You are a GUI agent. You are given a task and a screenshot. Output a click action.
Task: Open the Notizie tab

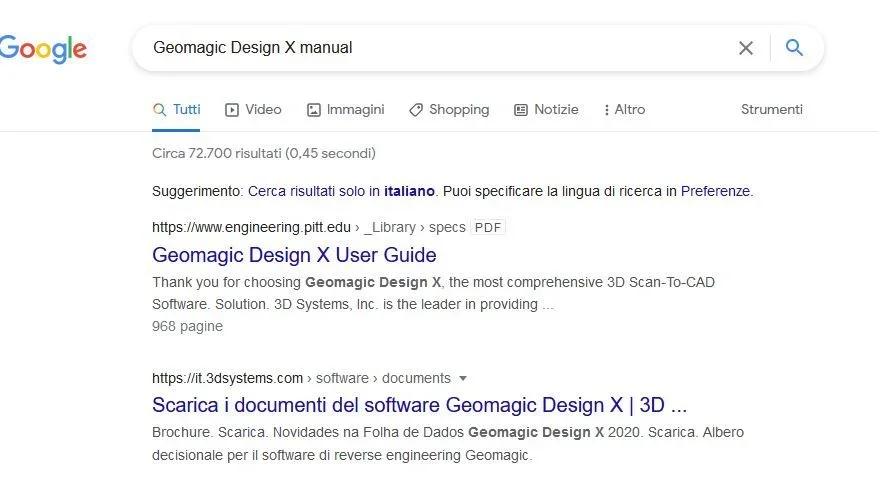point(546,110)
